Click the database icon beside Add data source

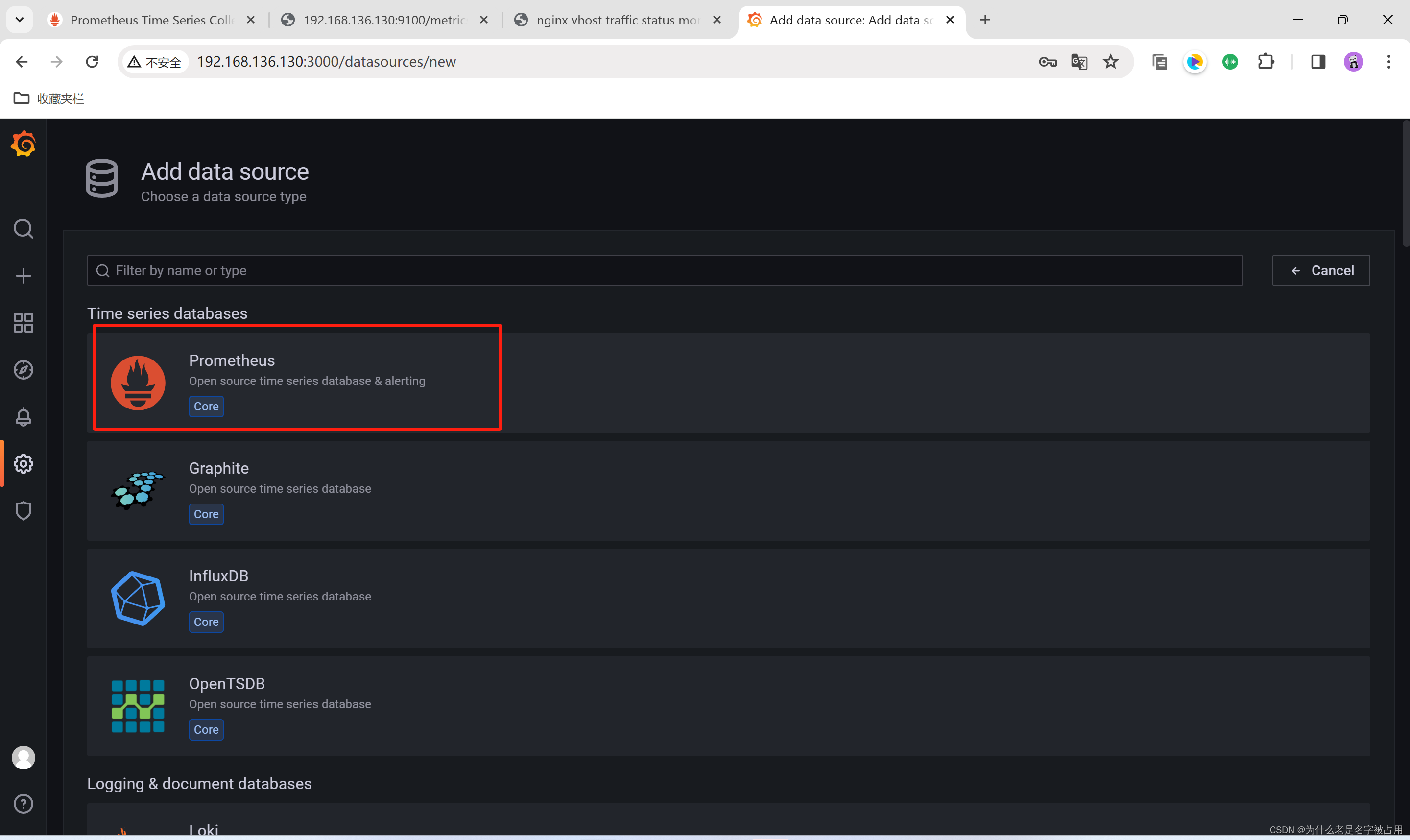(102, 178)
